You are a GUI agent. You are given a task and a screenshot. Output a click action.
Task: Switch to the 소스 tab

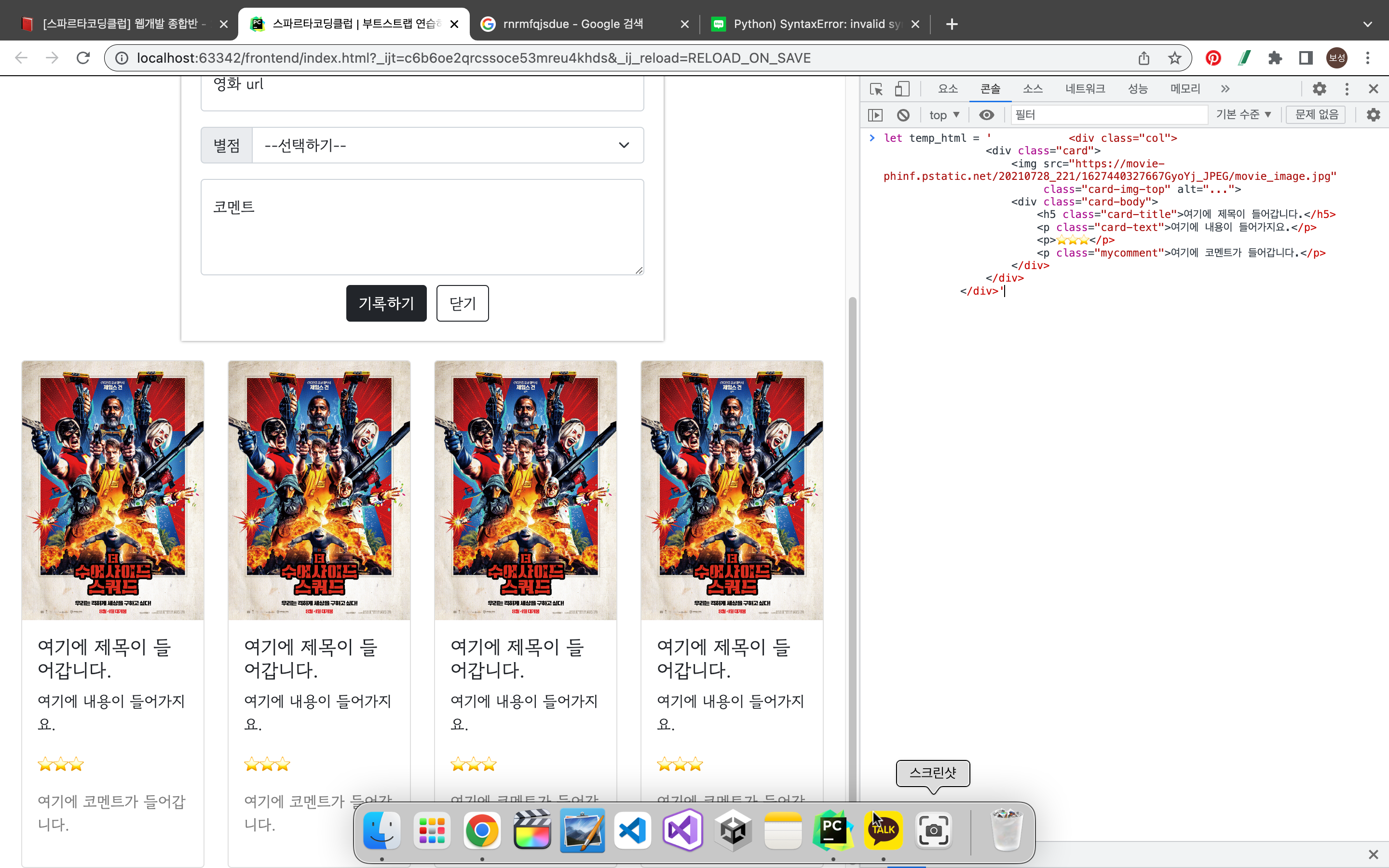[1033, 89]
